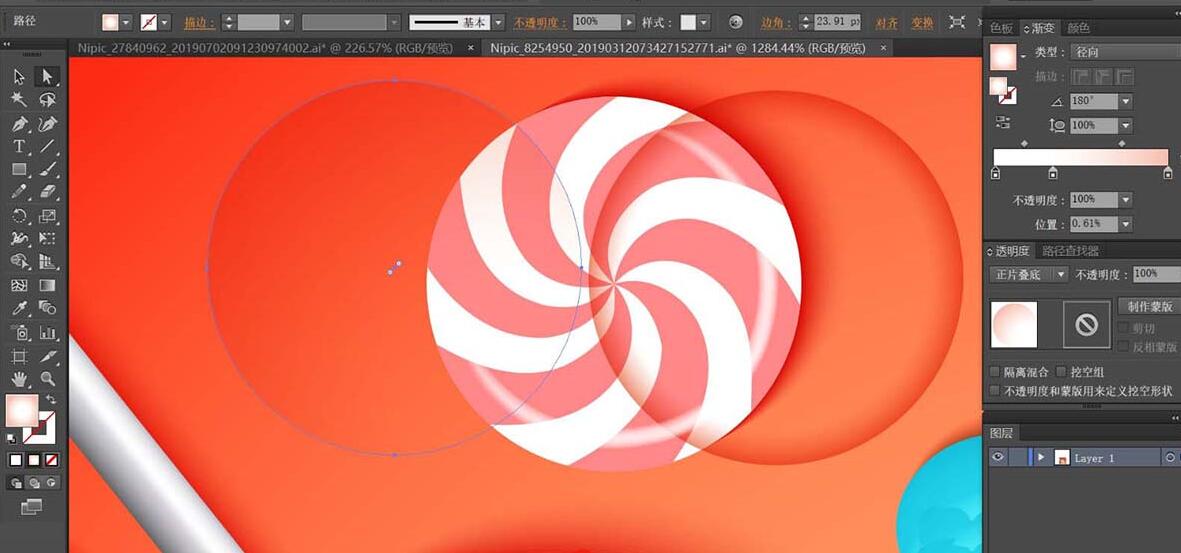Select the Eyedropper tool
Viewport: 1181px width, 553px height.
[19, 309]
